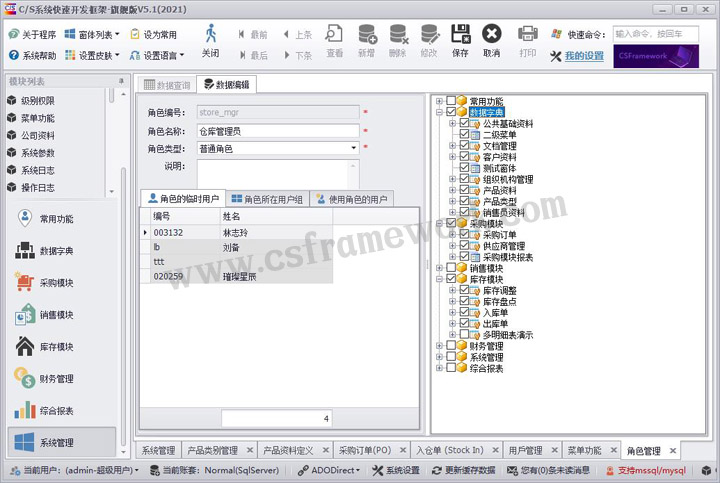Click the 取消 (Cancel) toolbar icon
This screenshot has height=483, width=720.
[491, 40]
